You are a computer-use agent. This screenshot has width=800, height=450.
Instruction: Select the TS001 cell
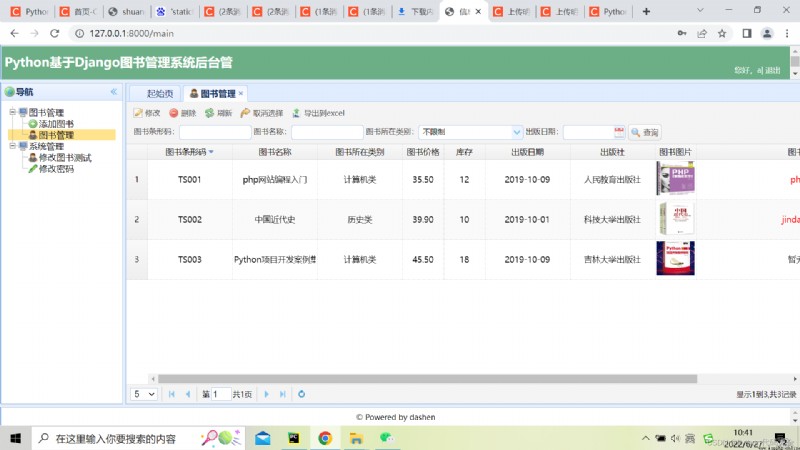click(189, 180)
